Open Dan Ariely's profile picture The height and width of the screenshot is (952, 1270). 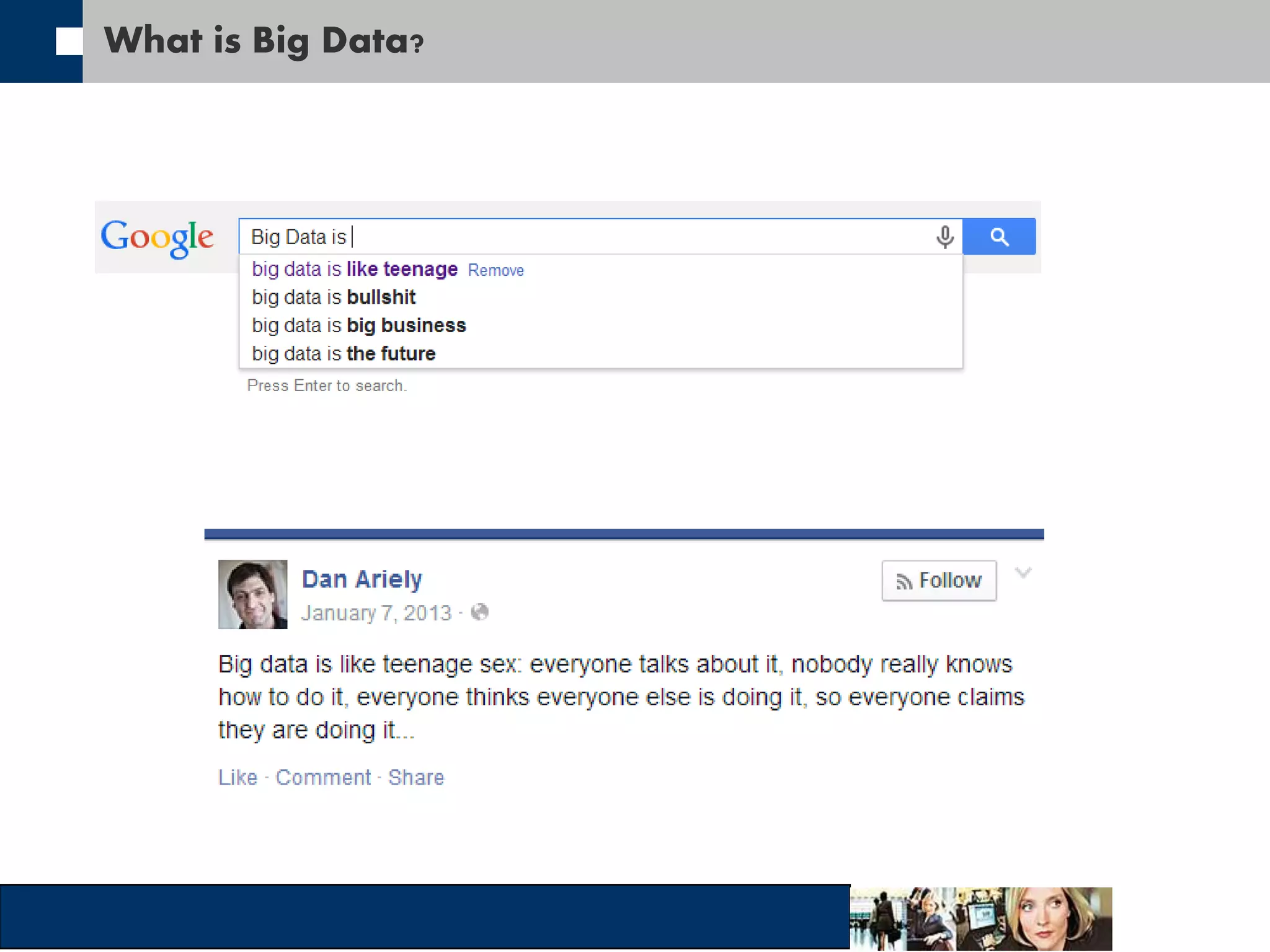pyautogui.click(x=252, y=594)
